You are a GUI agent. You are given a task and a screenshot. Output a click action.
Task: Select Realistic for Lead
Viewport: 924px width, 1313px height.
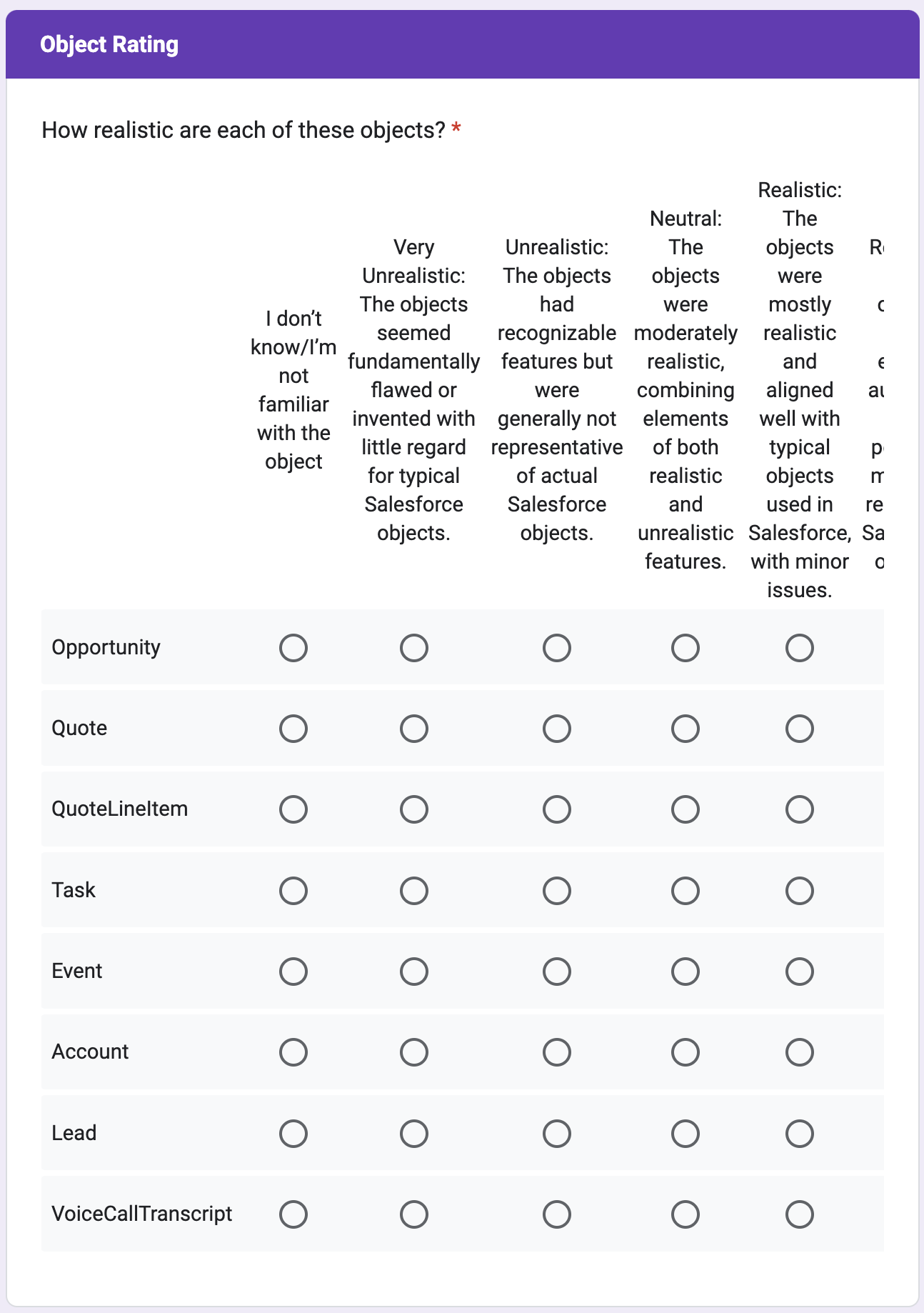point(799,1134)
